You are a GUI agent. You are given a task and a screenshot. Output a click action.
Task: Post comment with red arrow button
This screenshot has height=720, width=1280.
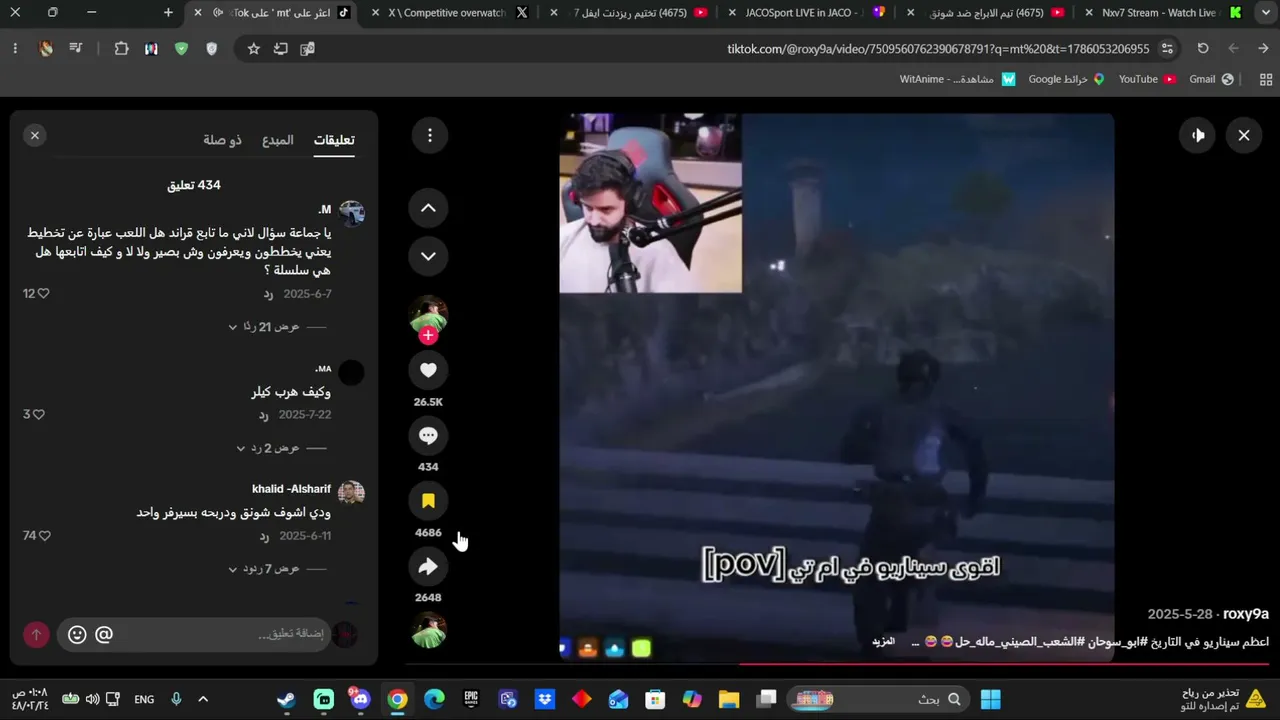[36, 634]
